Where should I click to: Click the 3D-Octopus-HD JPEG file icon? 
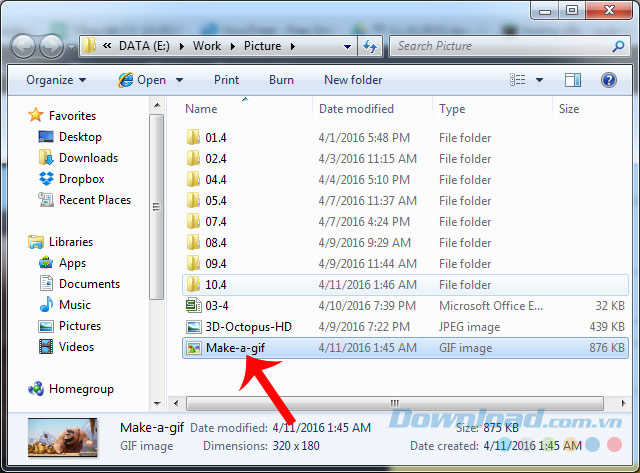tap(193, 326)
